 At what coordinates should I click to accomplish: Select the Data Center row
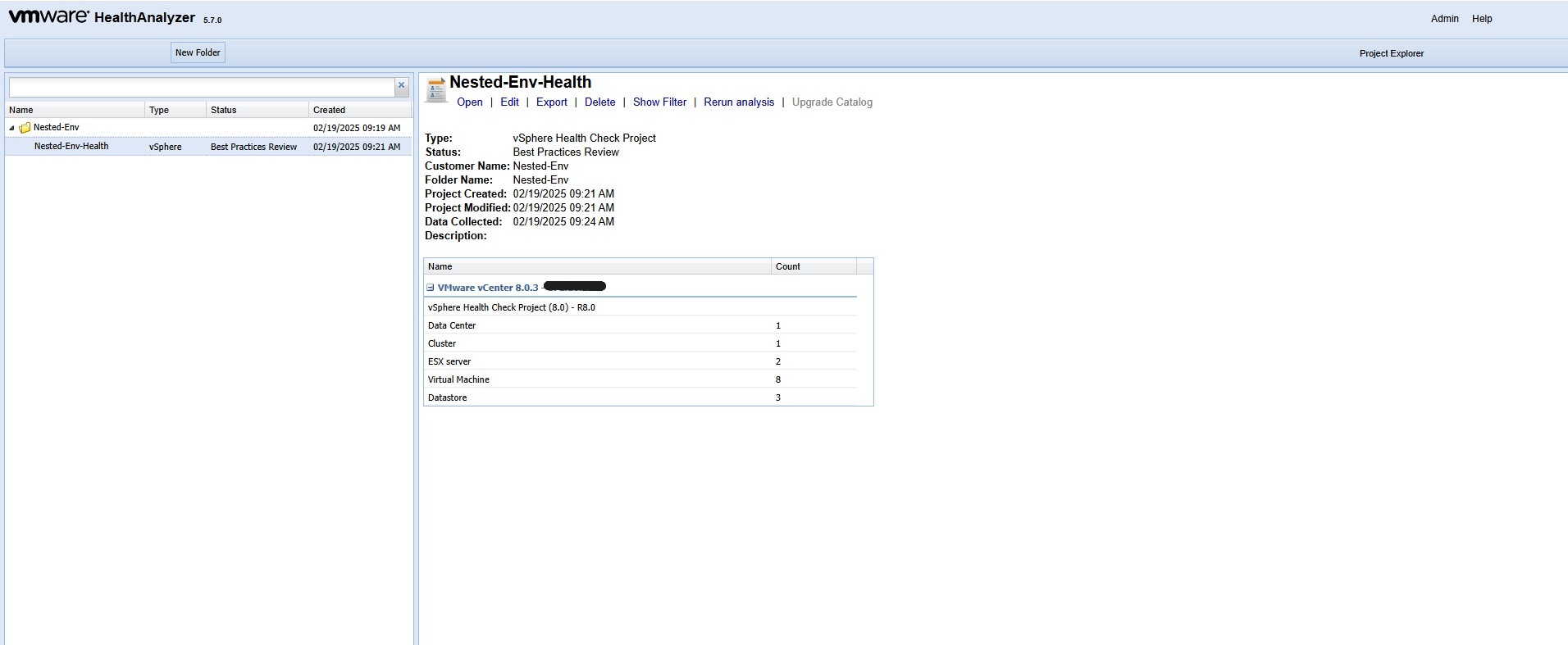coord(640,325)
